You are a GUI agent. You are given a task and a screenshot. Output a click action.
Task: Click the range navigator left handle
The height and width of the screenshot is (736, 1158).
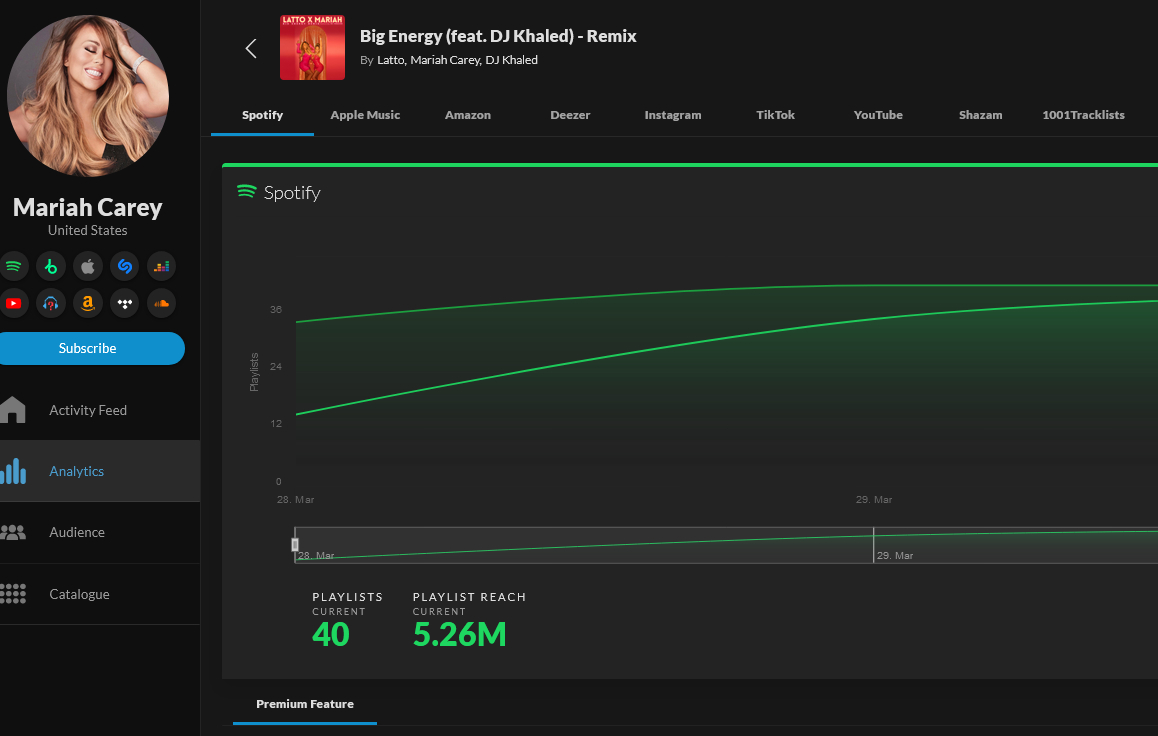[x=295, y=545]
